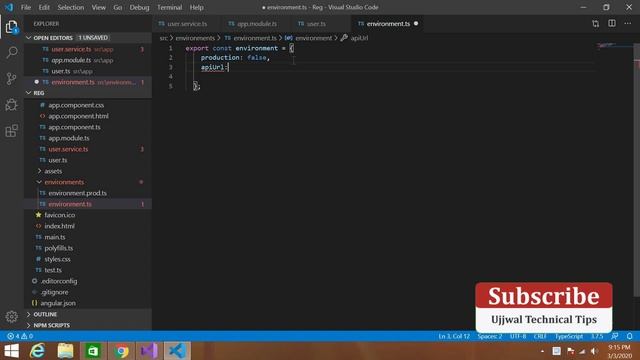This screenshot has width=640, height=360.
Task: Collapse the Open Editors section
Action: click(29, 38)
